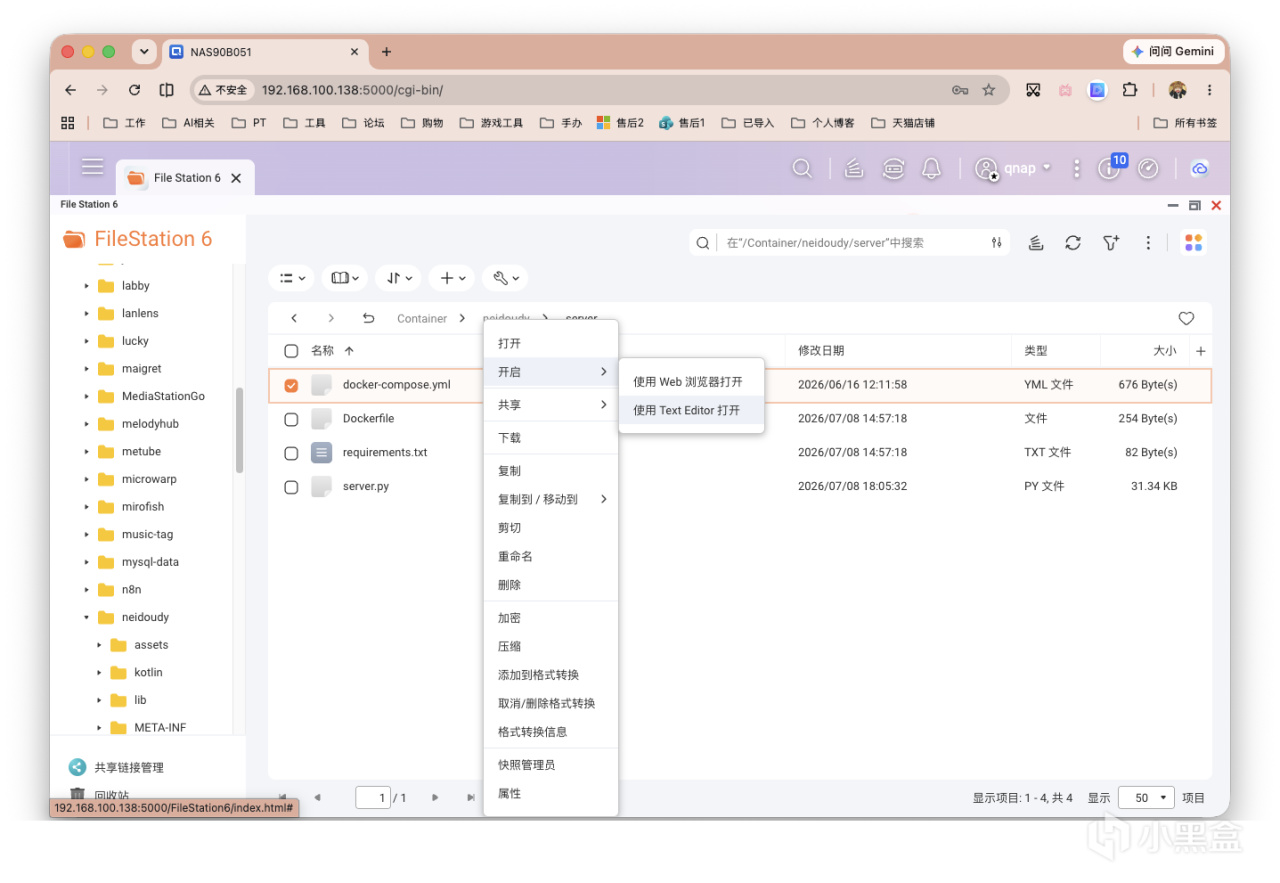Go to the parent folder arrow

pos(368,318)
